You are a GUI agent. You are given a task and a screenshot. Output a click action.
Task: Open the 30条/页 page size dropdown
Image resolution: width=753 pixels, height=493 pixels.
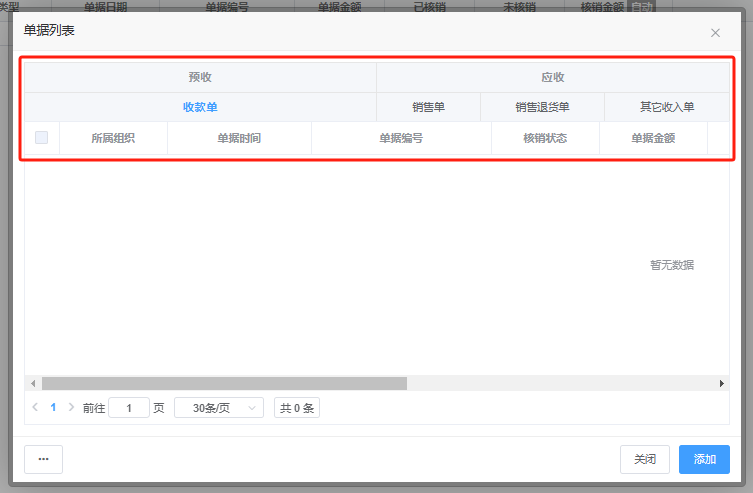point(219,408)
